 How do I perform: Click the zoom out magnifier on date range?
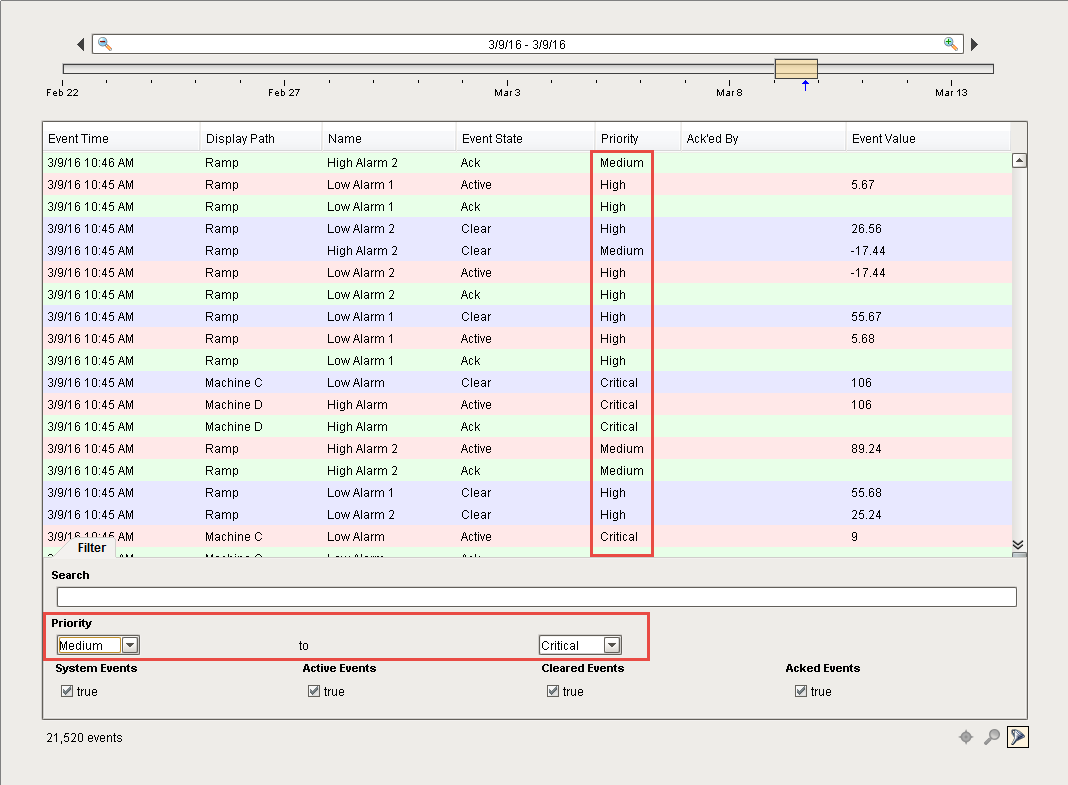tap(104, 44)
